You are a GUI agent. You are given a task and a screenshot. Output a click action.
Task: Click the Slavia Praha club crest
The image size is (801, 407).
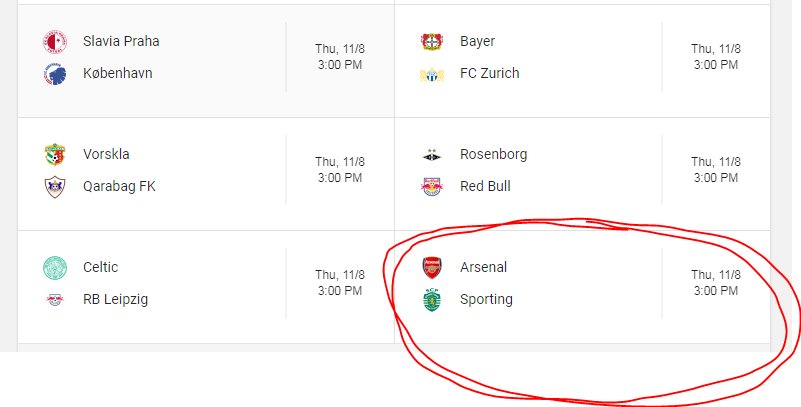click(x=55, y=41)
